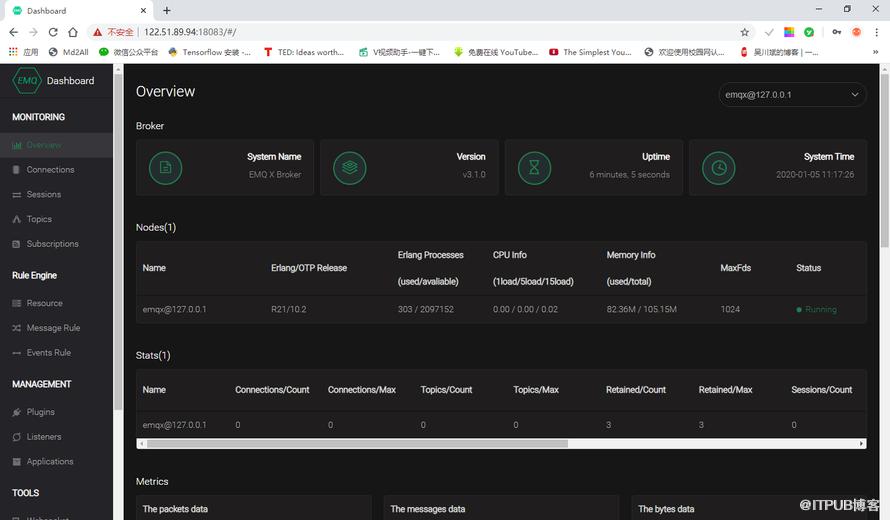Click the Running status of emqx node
The image size is (890, 520).
point(816,309)
